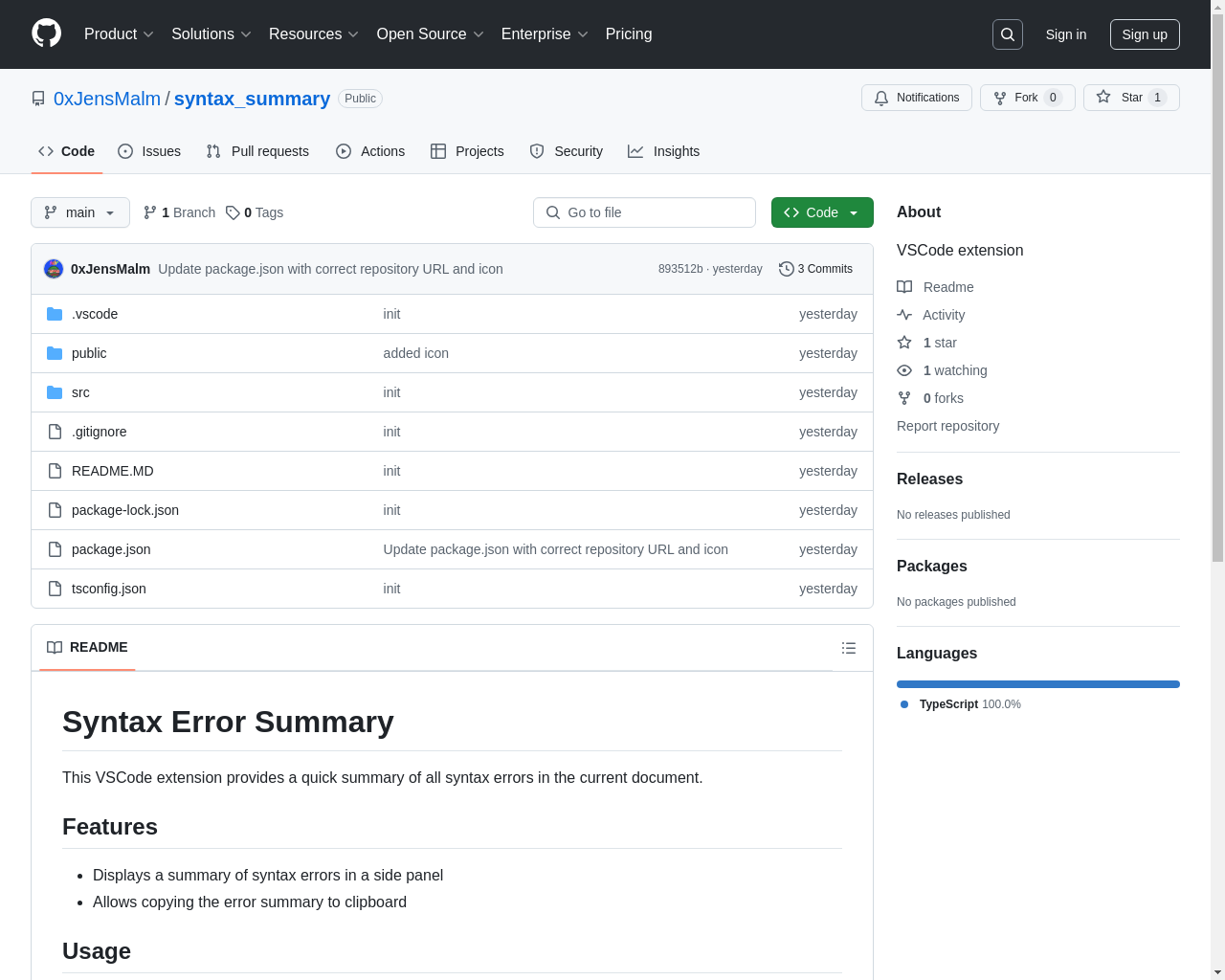Expand the Product menu
Screen dimensions: 1225x980
[119, 34]
